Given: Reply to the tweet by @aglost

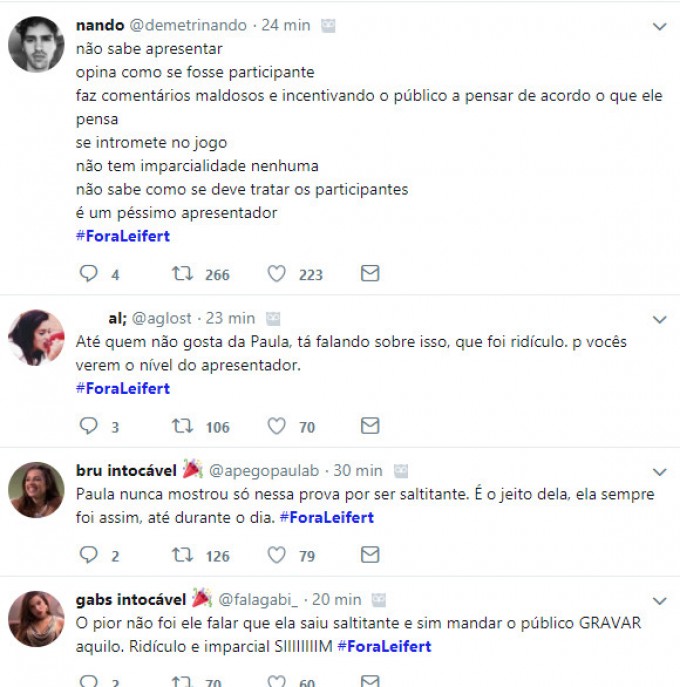Looking at the screenshot, I should (88, 426).
